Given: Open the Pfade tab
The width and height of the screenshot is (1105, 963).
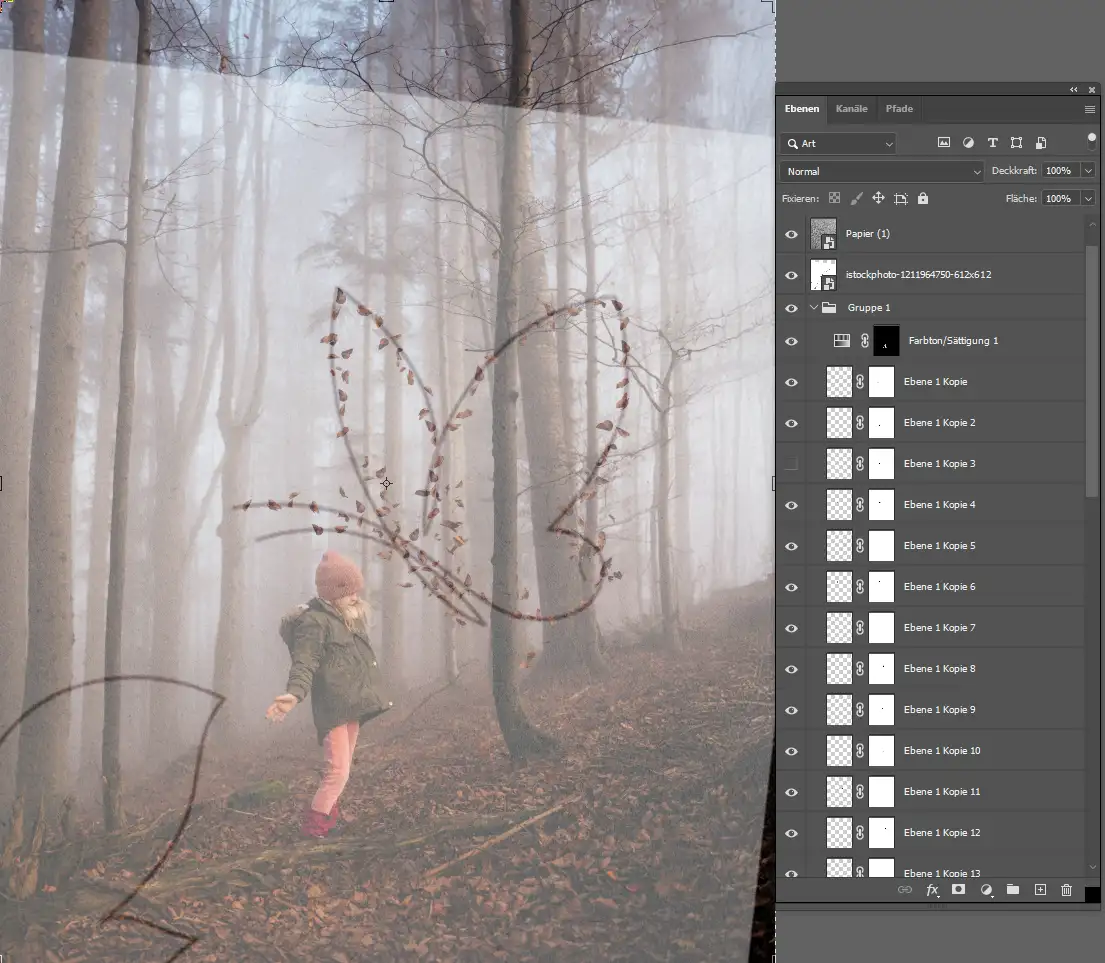Looking at the screenshot, I should tap(899, 108).
